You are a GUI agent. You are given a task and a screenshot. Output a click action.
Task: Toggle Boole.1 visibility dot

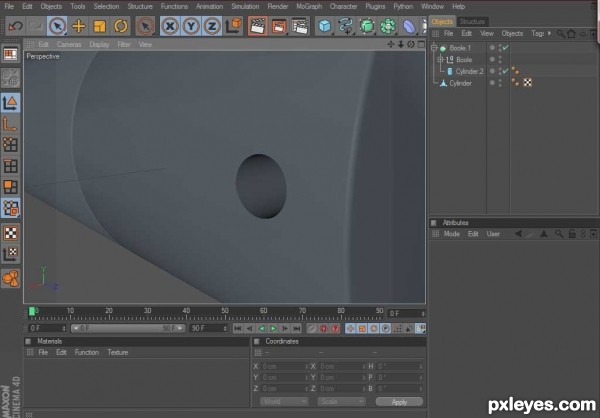click(x=492, y=48)
